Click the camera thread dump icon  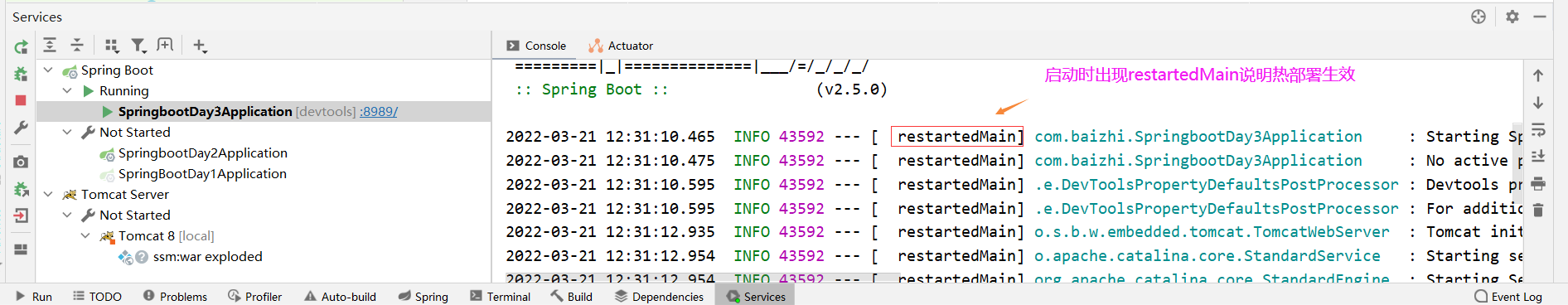point(21,162)
